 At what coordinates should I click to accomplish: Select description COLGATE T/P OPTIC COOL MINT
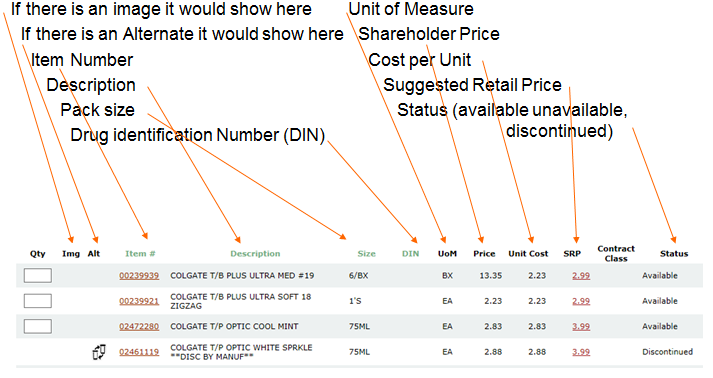click(x=234, y=327)
